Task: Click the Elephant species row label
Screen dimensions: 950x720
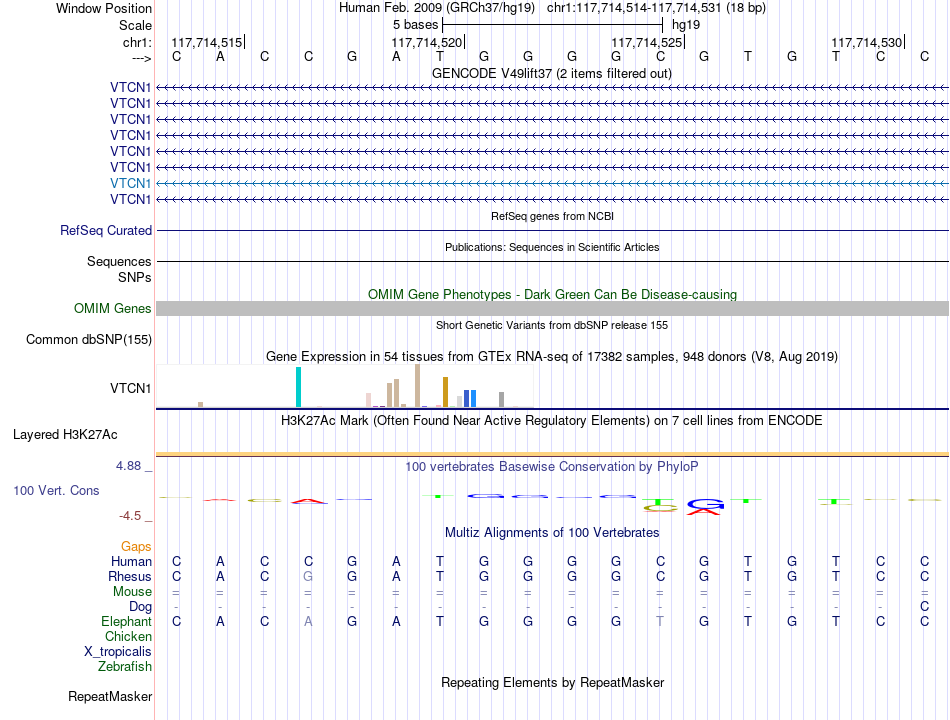Action: 126,621
